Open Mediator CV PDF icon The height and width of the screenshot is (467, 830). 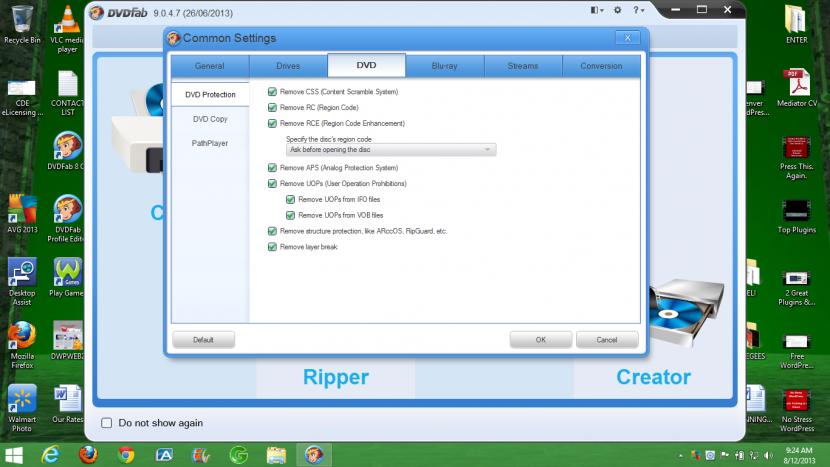tap(797, 88)
